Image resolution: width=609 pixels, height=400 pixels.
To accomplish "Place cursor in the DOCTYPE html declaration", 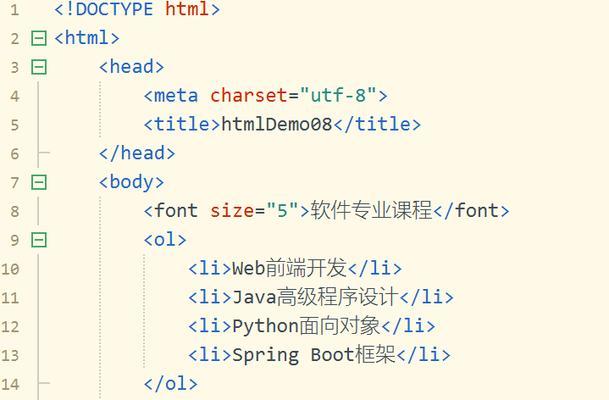I will click(137, 9).
